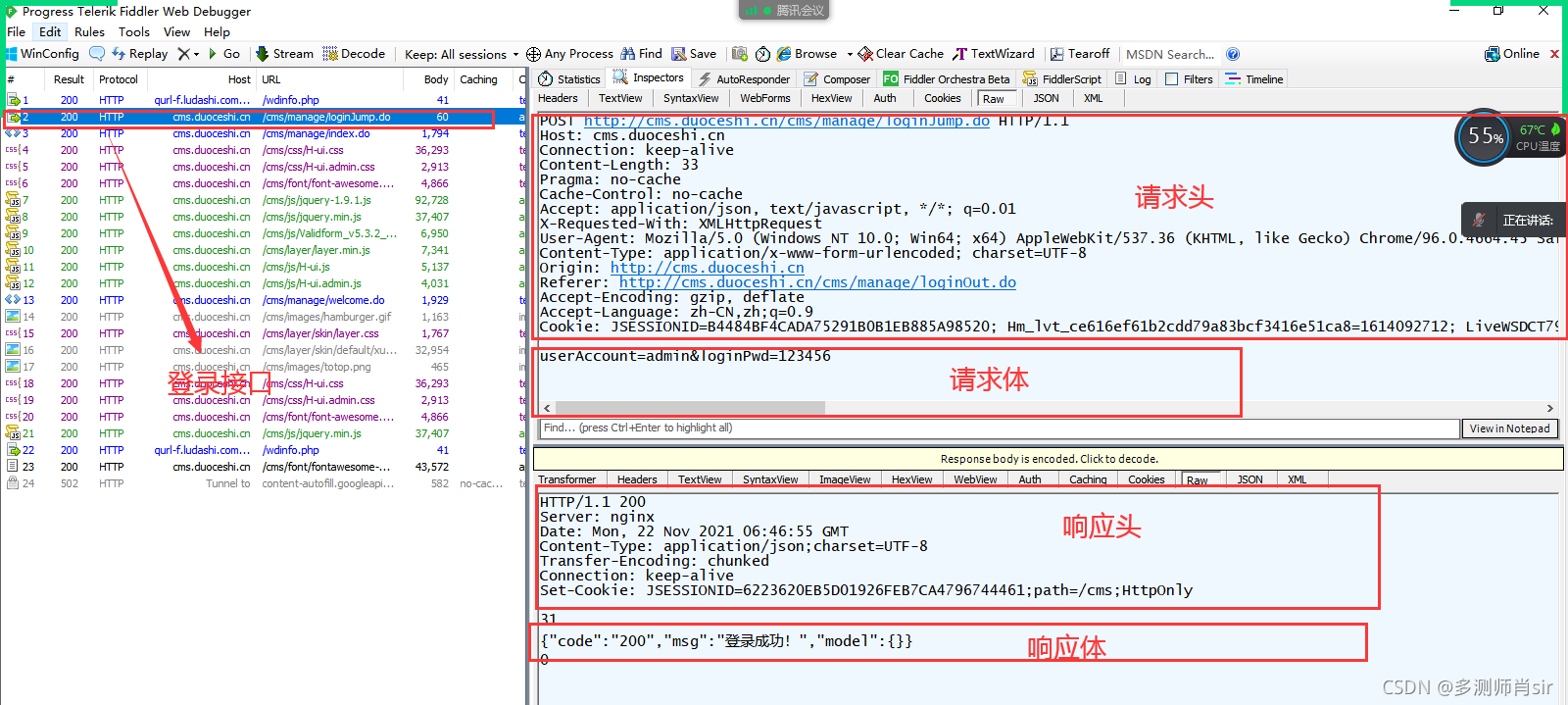The width and height of the screenshot is (1568, 705).
Task: Click the timer clock icon in toolbar
Action: click(762, 54)
